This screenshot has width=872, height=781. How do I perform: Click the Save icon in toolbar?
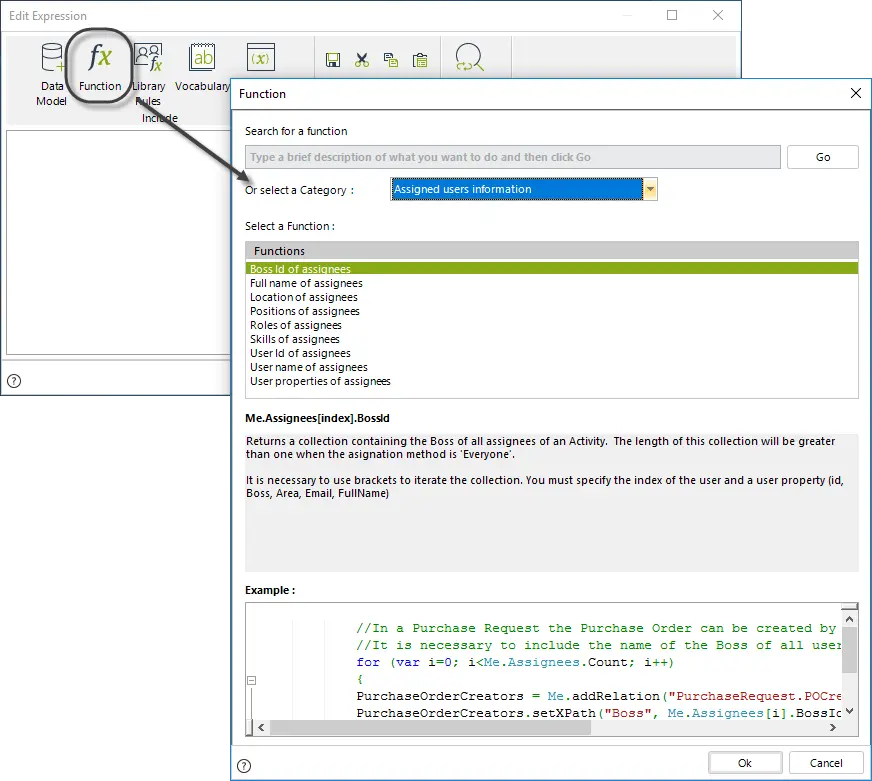333,60
